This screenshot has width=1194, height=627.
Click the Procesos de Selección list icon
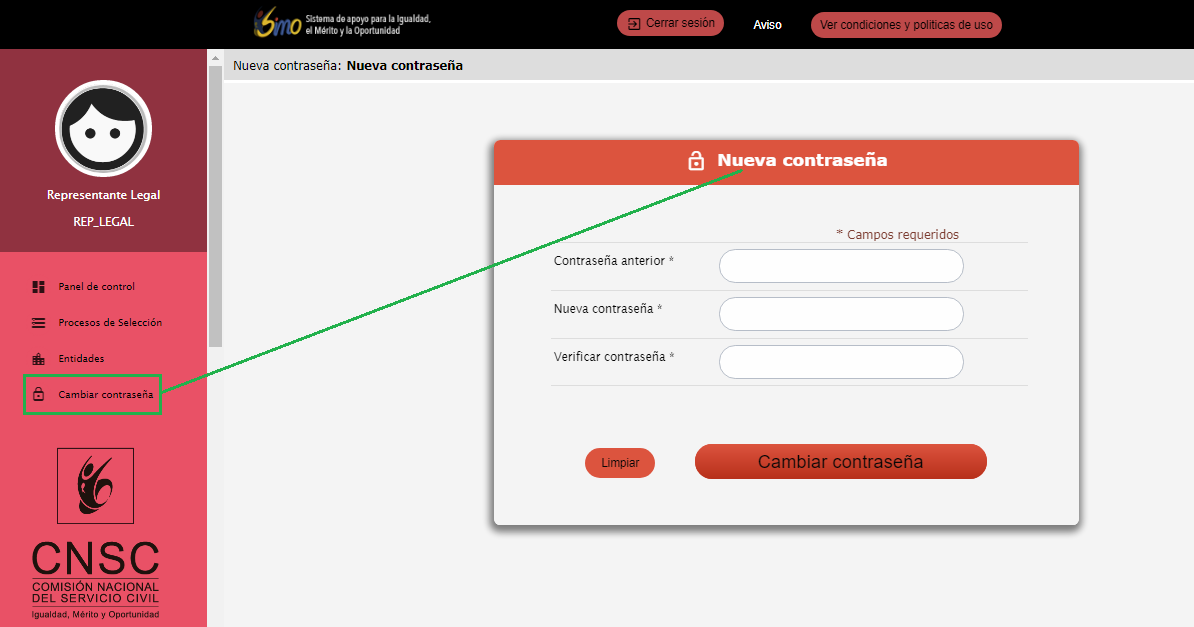[39, 323]
